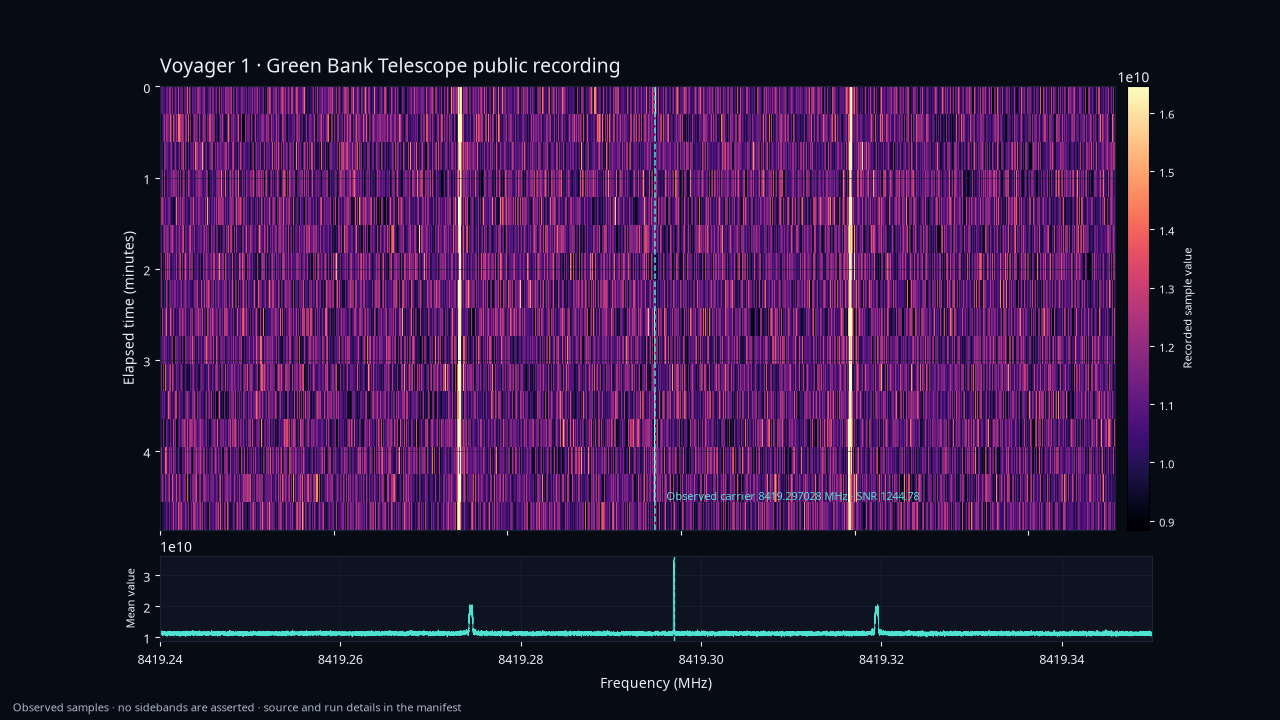Click the "Recorded sample value" colorbar label
This screenshot has height=720, width=1280.
click(x=1188, y=307)
